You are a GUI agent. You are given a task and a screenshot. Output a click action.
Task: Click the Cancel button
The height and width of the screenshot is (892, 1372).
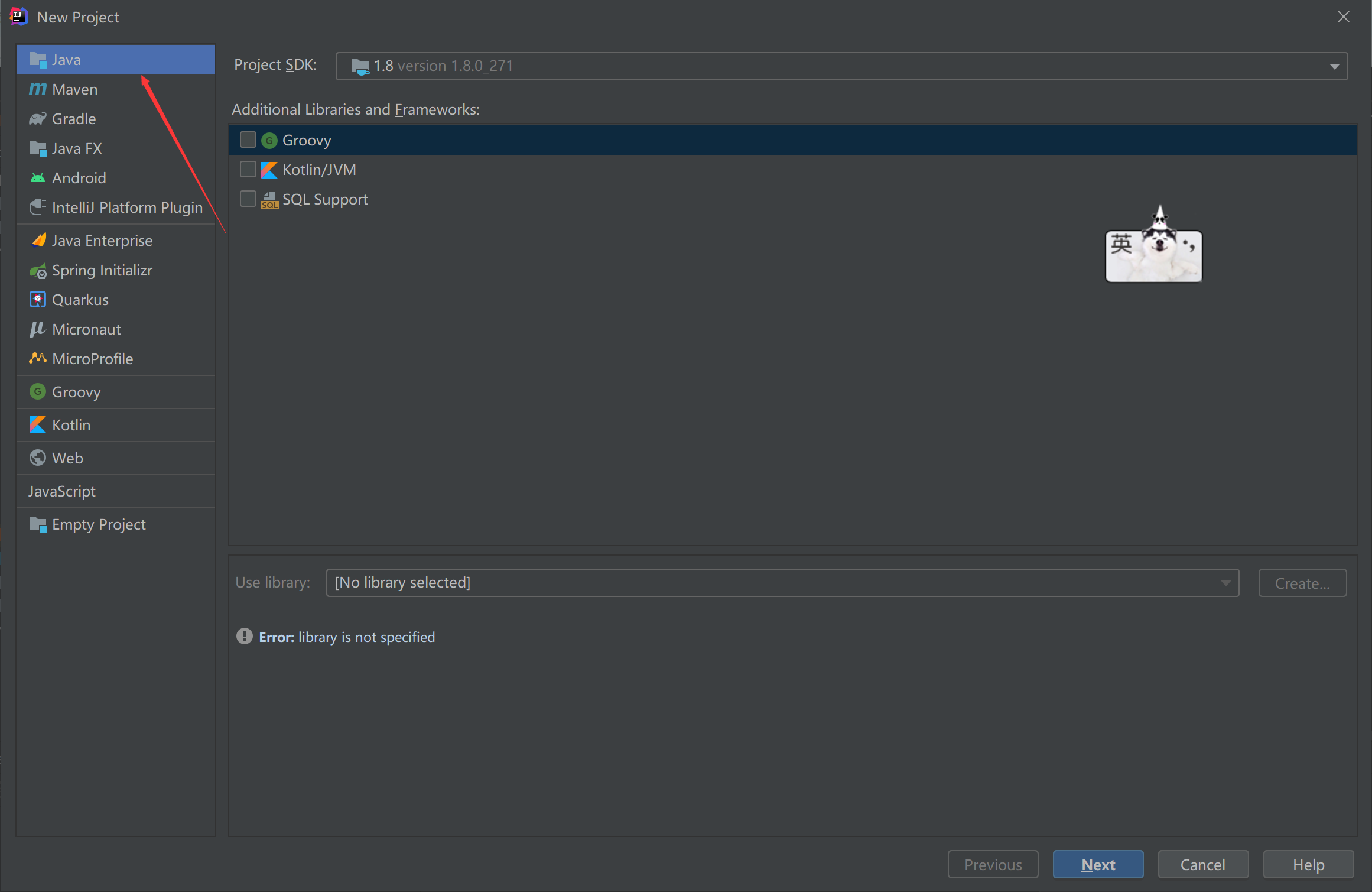(x=1202, y=865)
